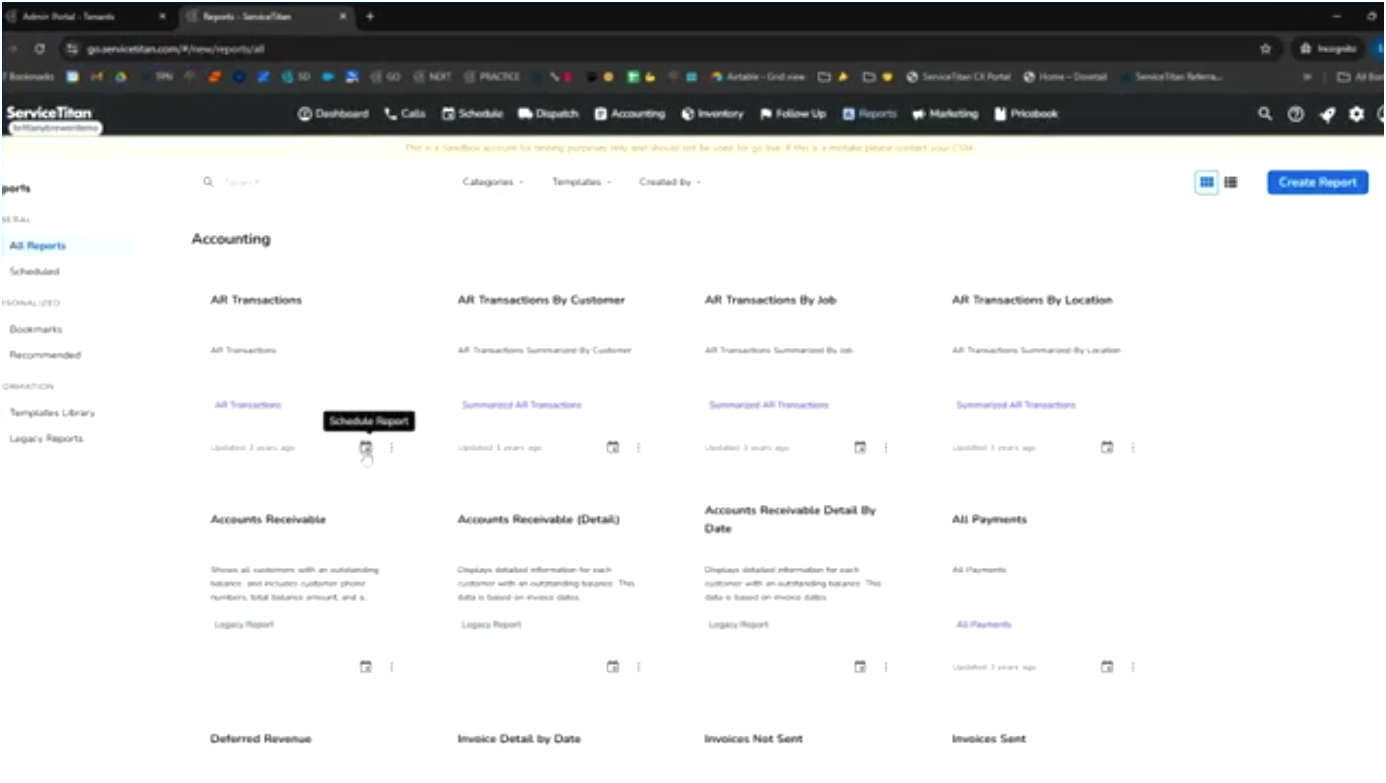Open the kebab menu on Accounts Receivable card

tap(391, 666)
